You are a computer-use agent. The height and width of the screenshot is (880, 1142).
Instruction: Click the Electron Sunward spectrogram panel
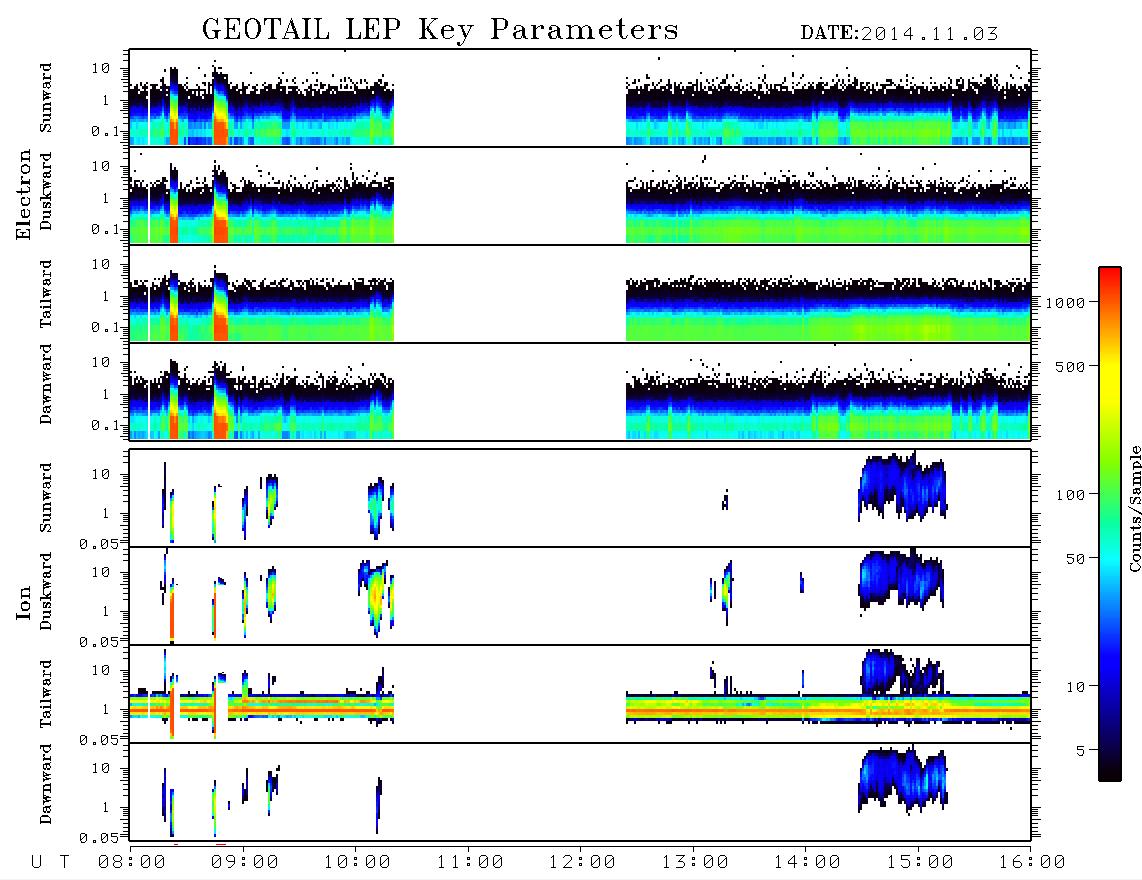[580, 98]
